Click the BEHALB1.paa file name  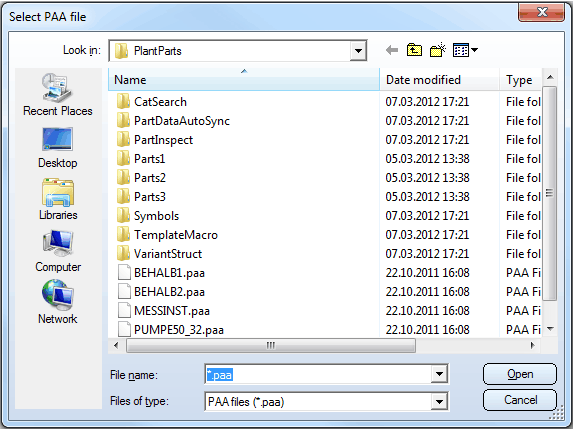[x=169, y=273]
